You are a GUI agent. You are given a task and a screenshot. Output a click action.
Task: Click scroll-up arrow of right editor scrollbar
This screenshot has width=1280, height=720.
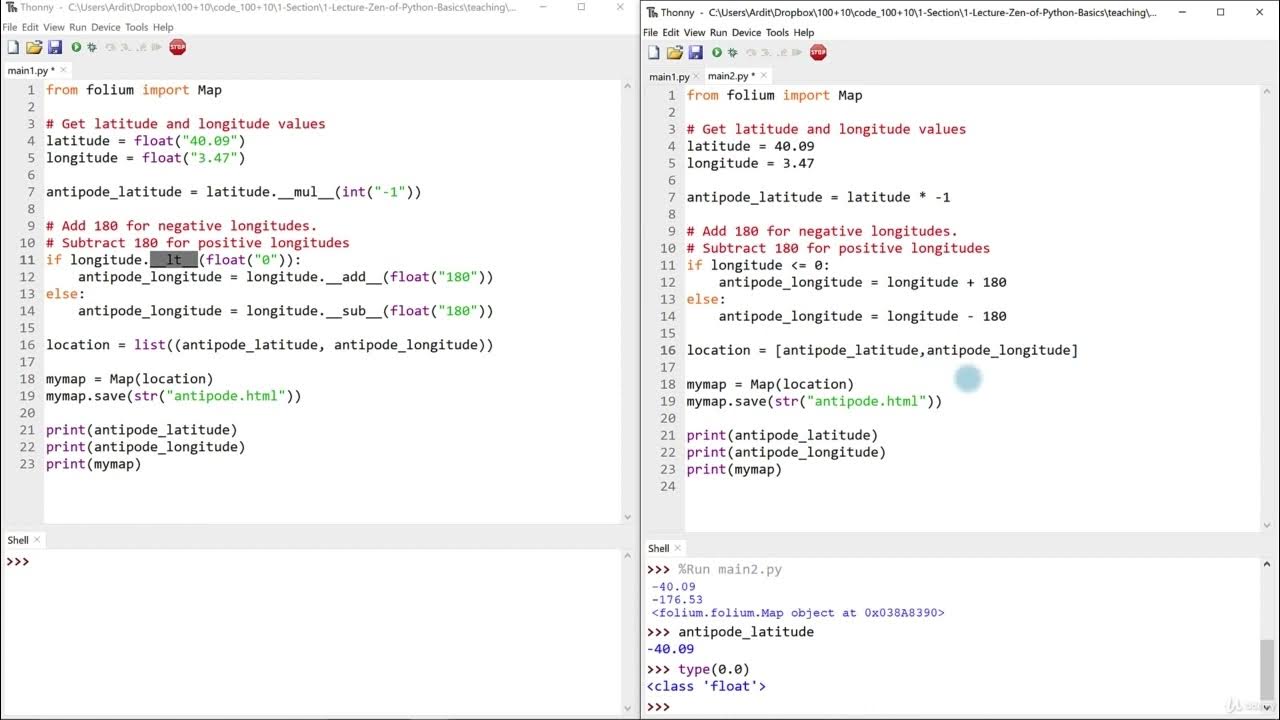(1267, 94)
